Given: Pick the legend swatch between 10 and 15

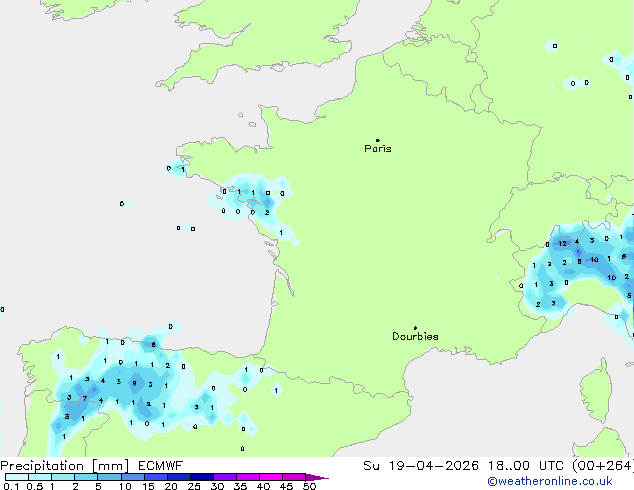Looking at the screenshot, I should point(132,477).
